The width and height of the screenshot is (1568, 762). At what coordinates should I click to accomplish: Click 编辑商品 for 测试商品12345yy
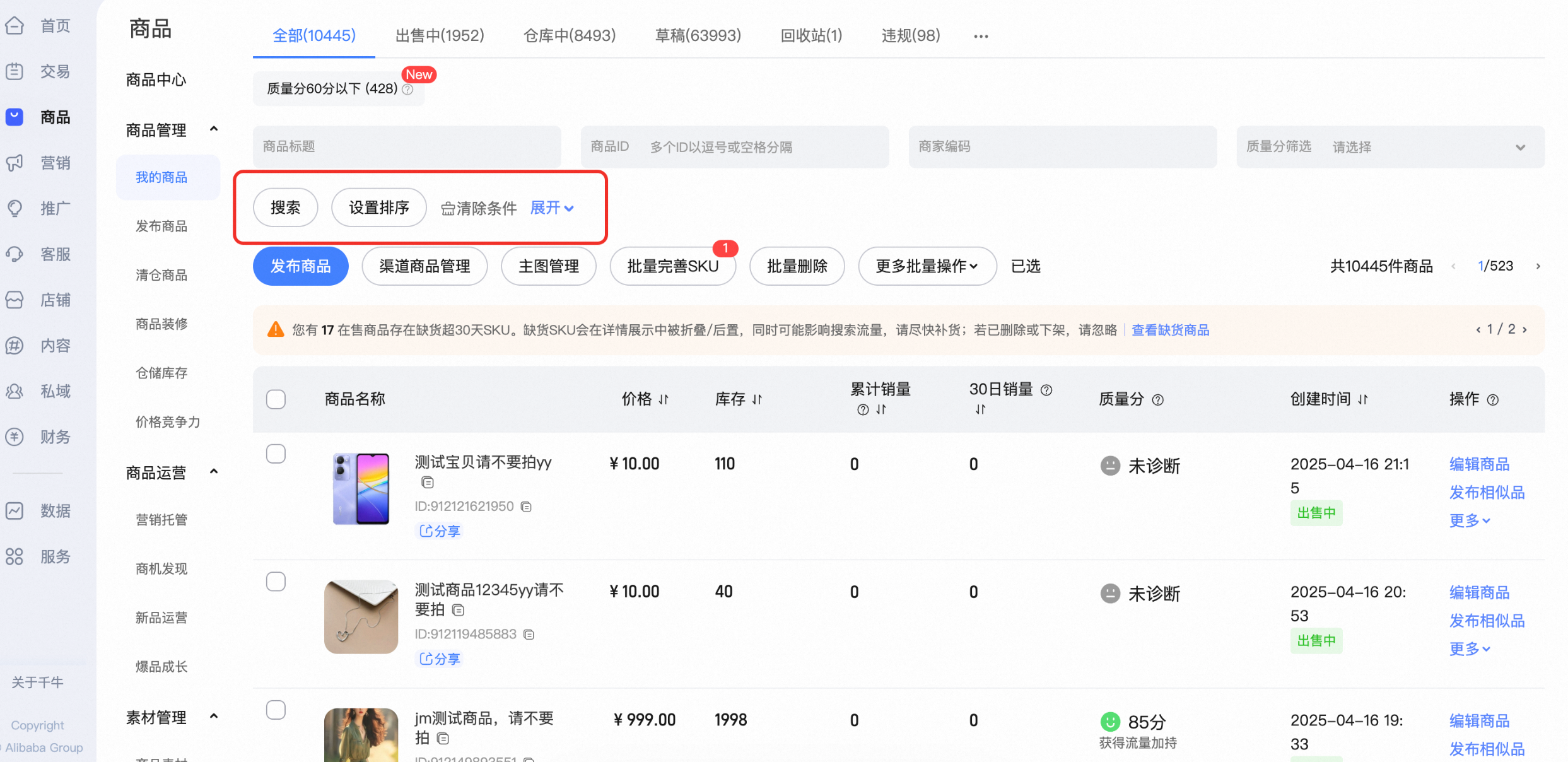(1479, 592)
